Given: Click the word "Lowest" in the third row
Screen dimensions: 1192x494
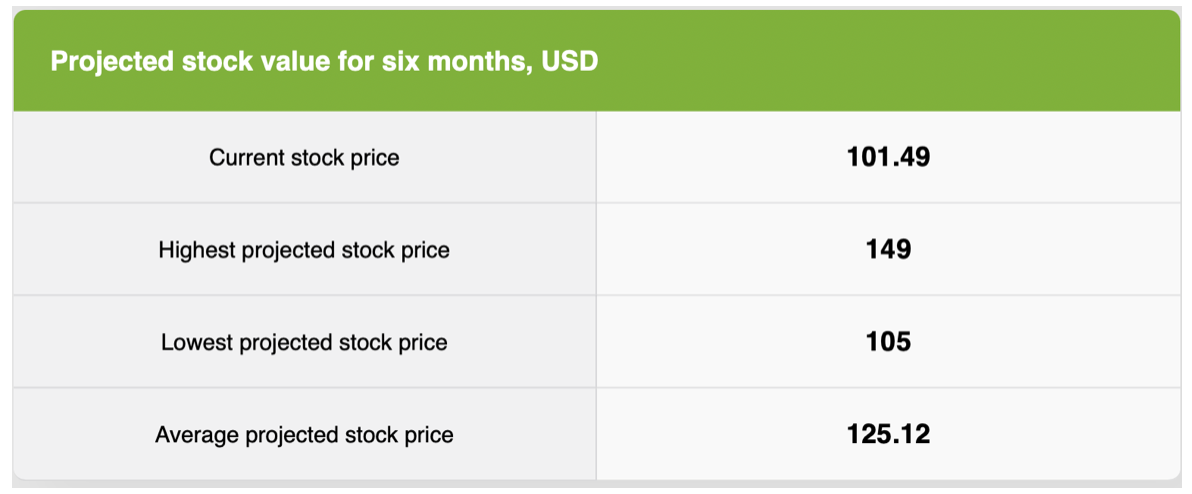Looking at the screenshot, I should 196,343.
